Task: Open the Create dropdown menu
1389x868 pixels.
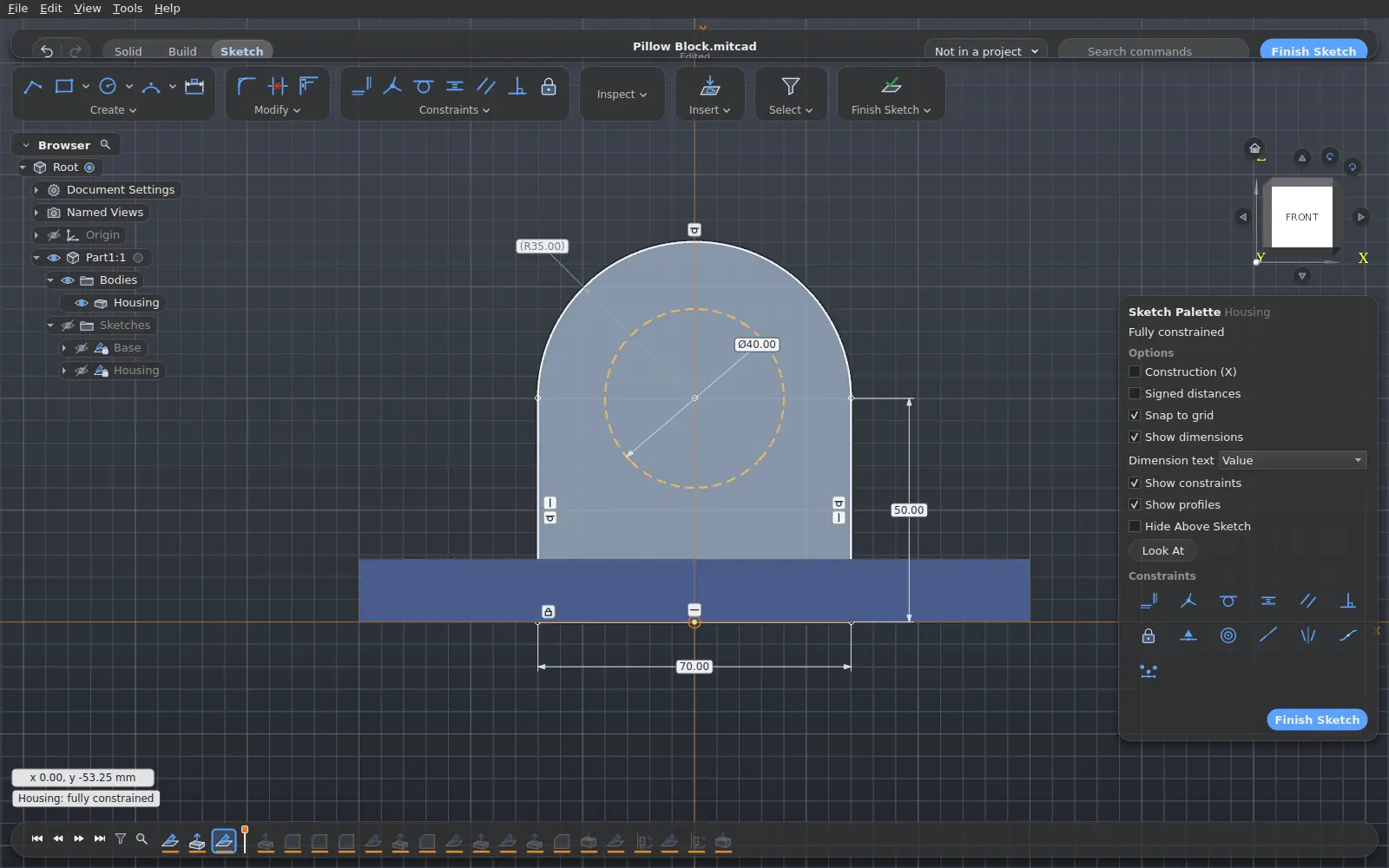Action: [x=113, y=110]
